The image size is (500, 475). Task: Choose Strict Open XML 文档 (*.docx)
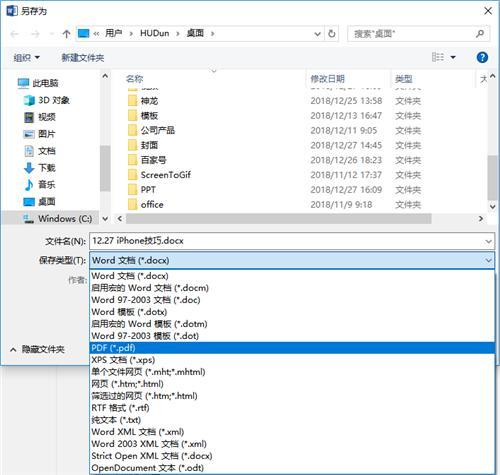point(292,456)
